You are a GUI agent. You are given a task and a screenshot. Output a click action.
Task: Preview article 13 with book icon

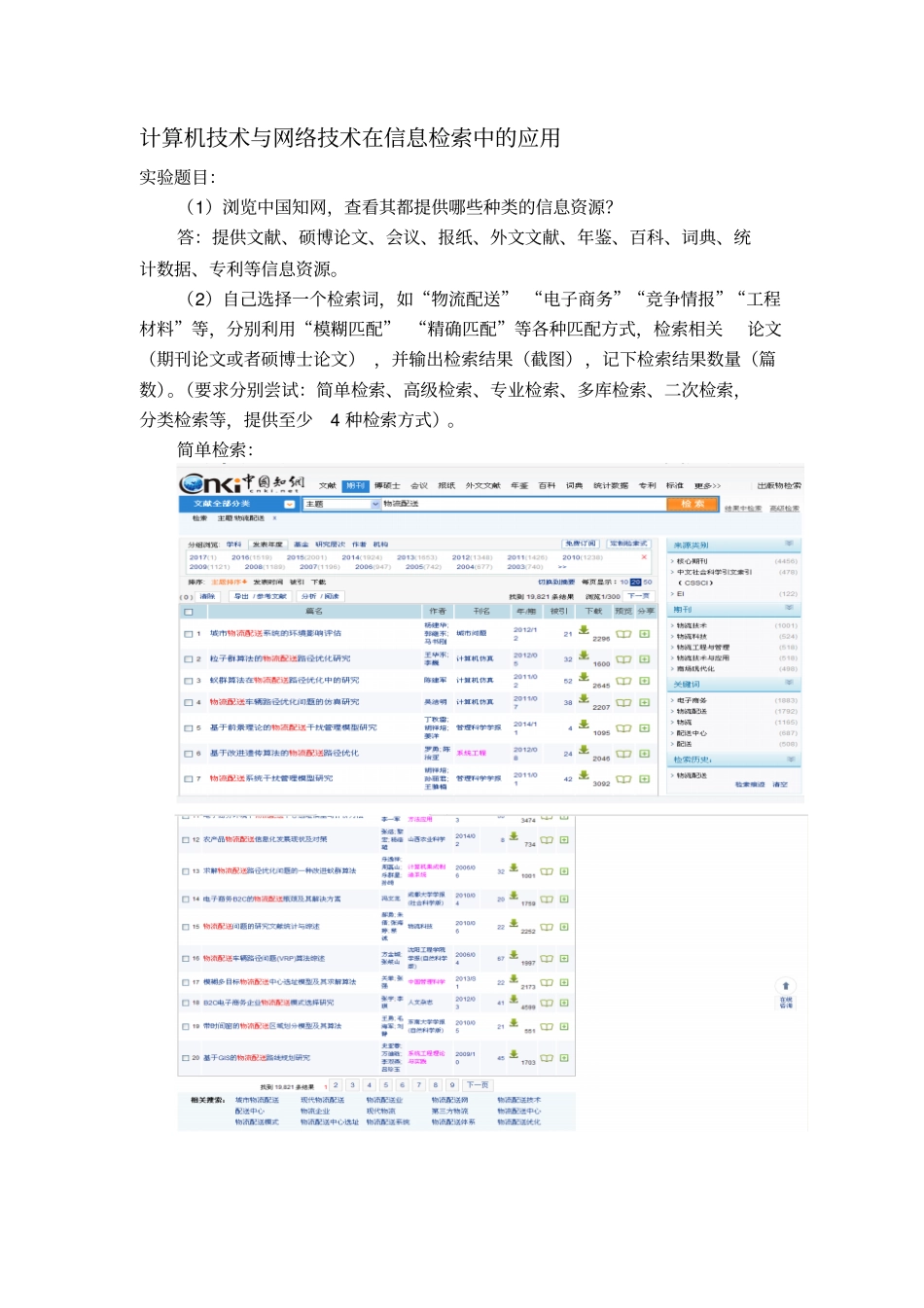tap(547, 871)
